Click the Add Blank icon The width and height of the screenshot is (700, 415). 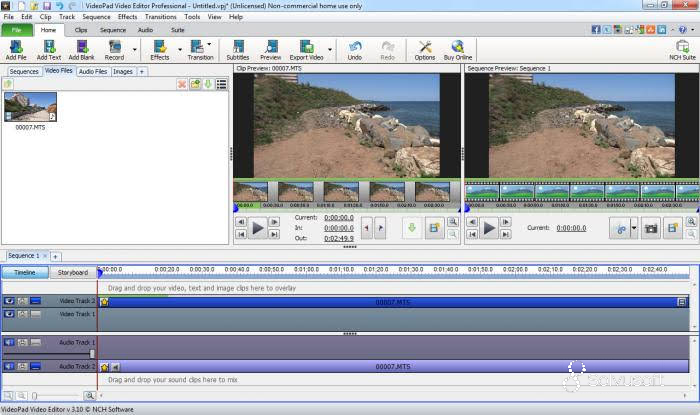[x=82, y=50]
